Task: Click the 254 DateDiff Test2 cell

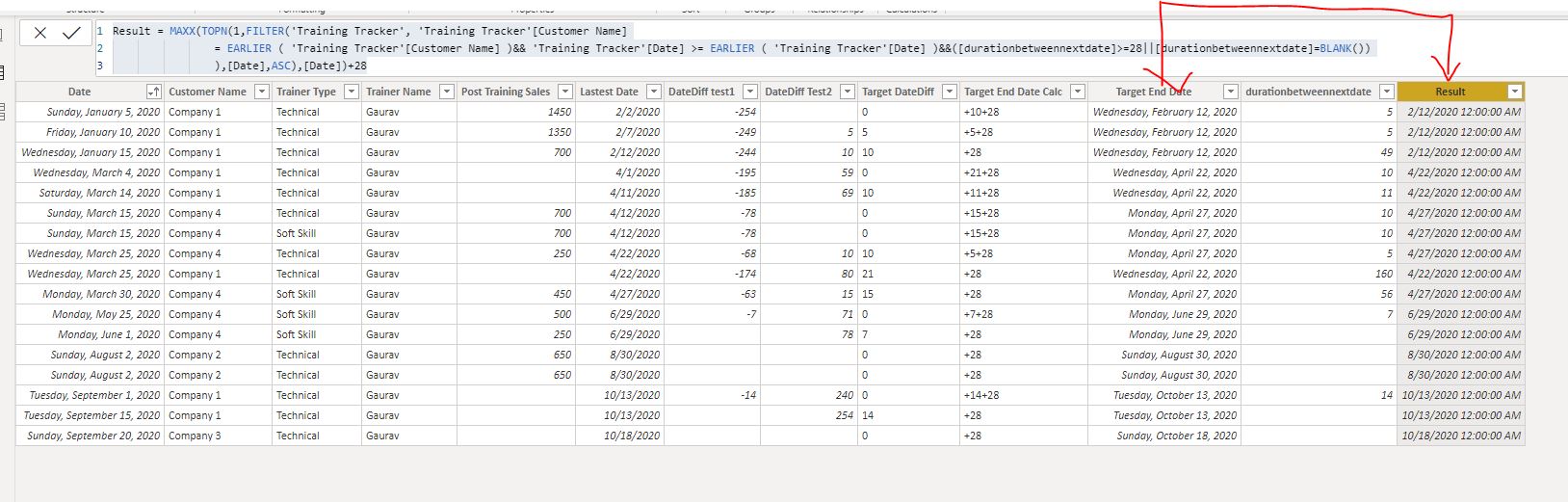Action: tap(809, 415)
